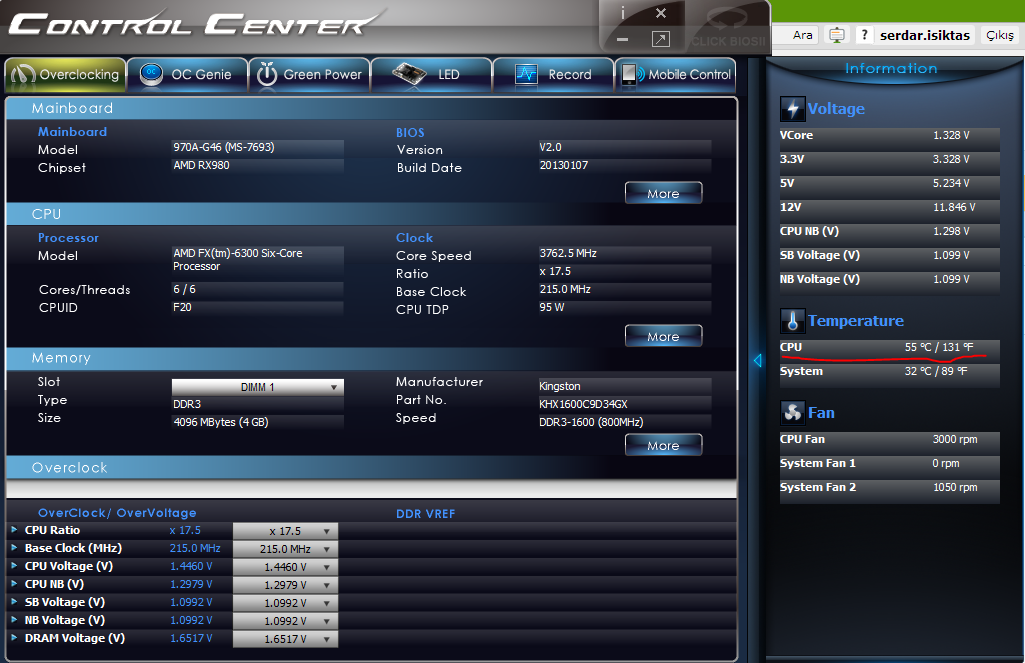
Task: Click the CPU temperature 55 °C / 131 °F
Action: click(939, 347)
